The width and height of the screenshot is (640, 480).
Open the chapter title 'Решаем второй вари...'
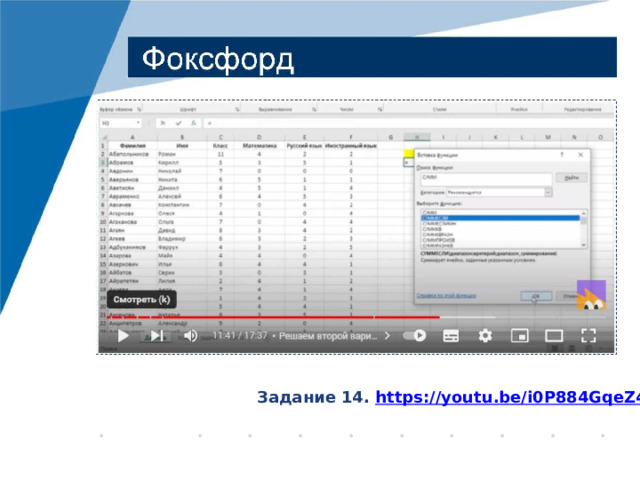tap(328, 336)
